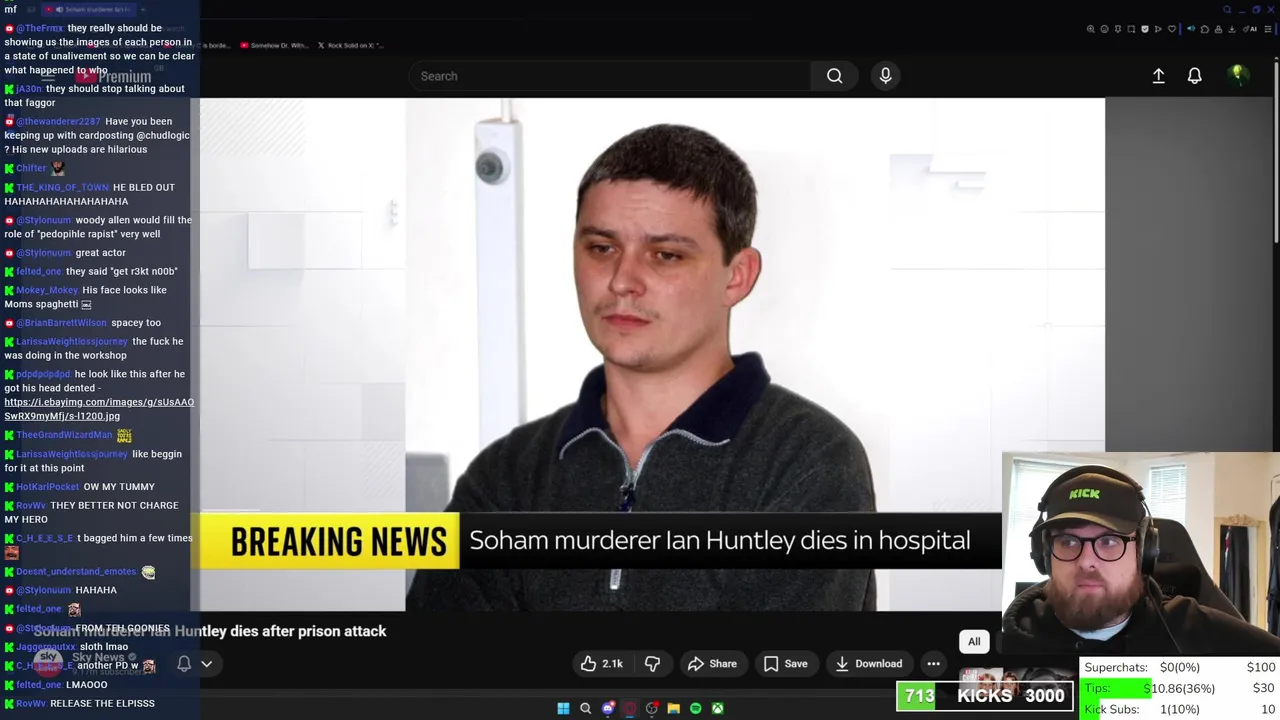Open the YouTube account avatar menu
Screen dimensions: 1280x720
pos(1238,75)
